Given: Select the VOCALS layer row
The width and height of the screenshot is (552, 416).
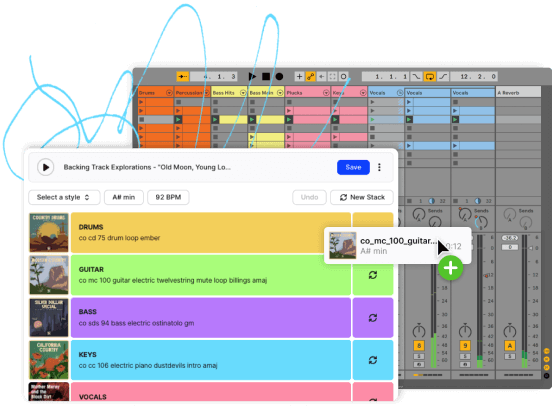Looking at the screenshot, I should [x=211, y=392].
